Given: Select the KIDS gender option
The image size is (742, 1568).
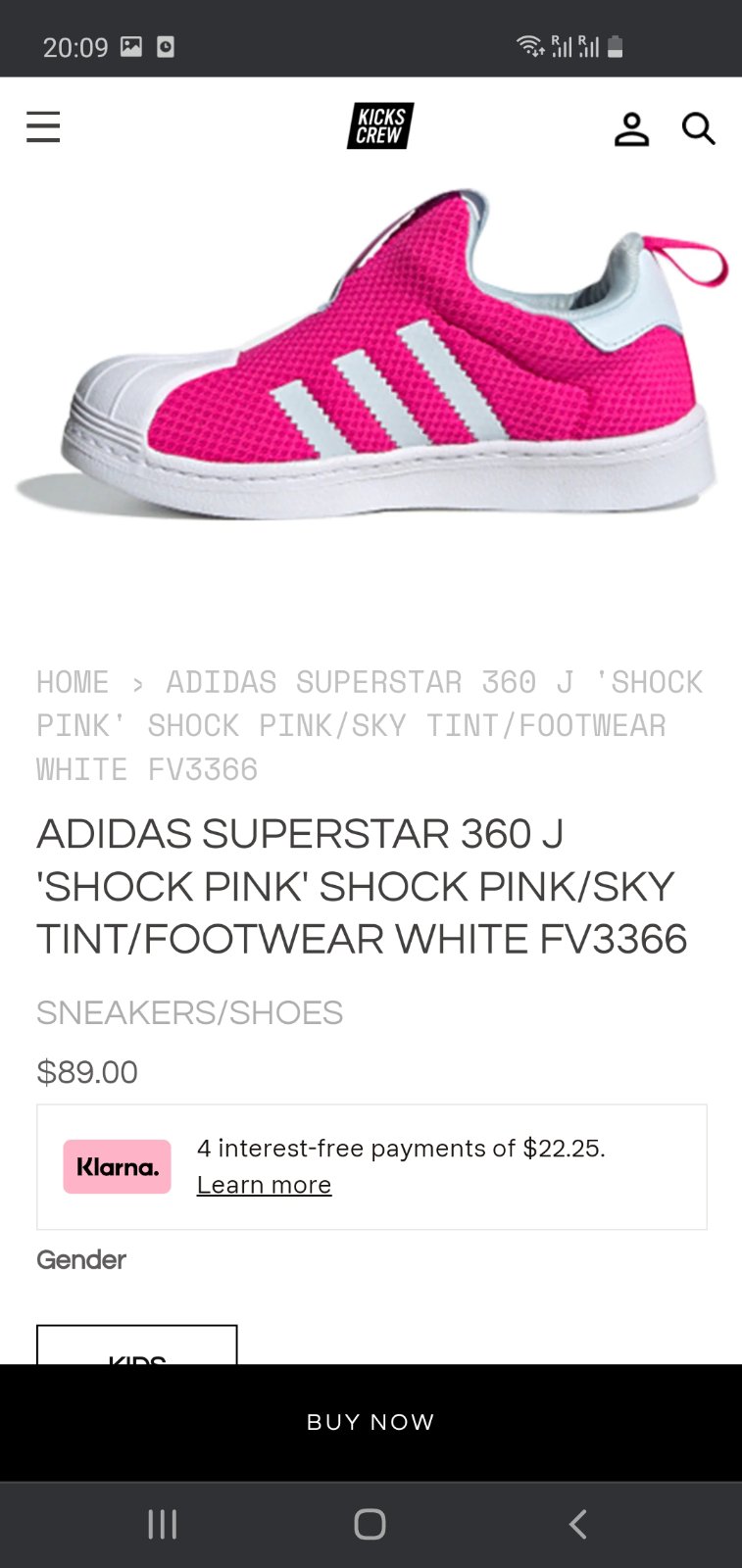Looking at the screenshot, I should click(x=137, y=1347).
